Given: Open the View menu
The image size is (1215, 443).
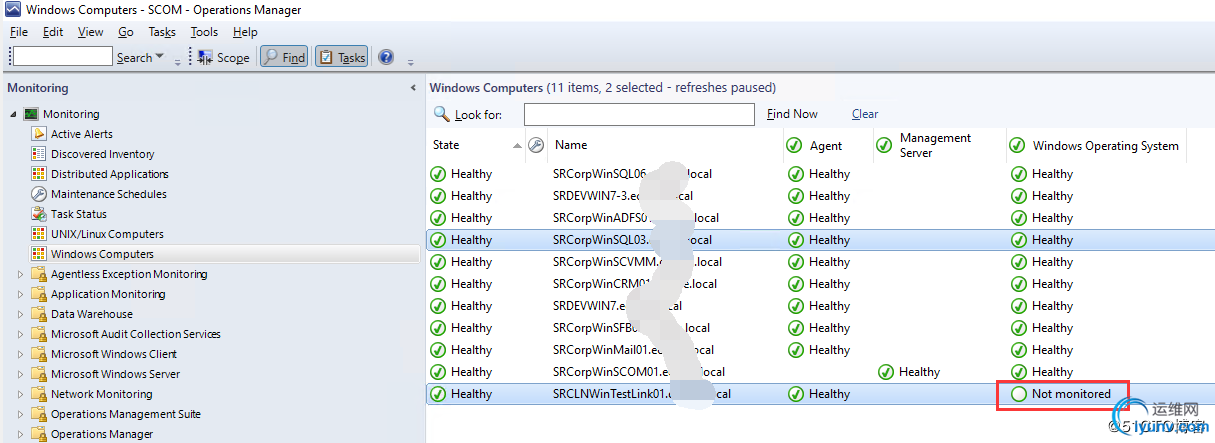Looking at the screenshot, I should (x=91, y=32).
